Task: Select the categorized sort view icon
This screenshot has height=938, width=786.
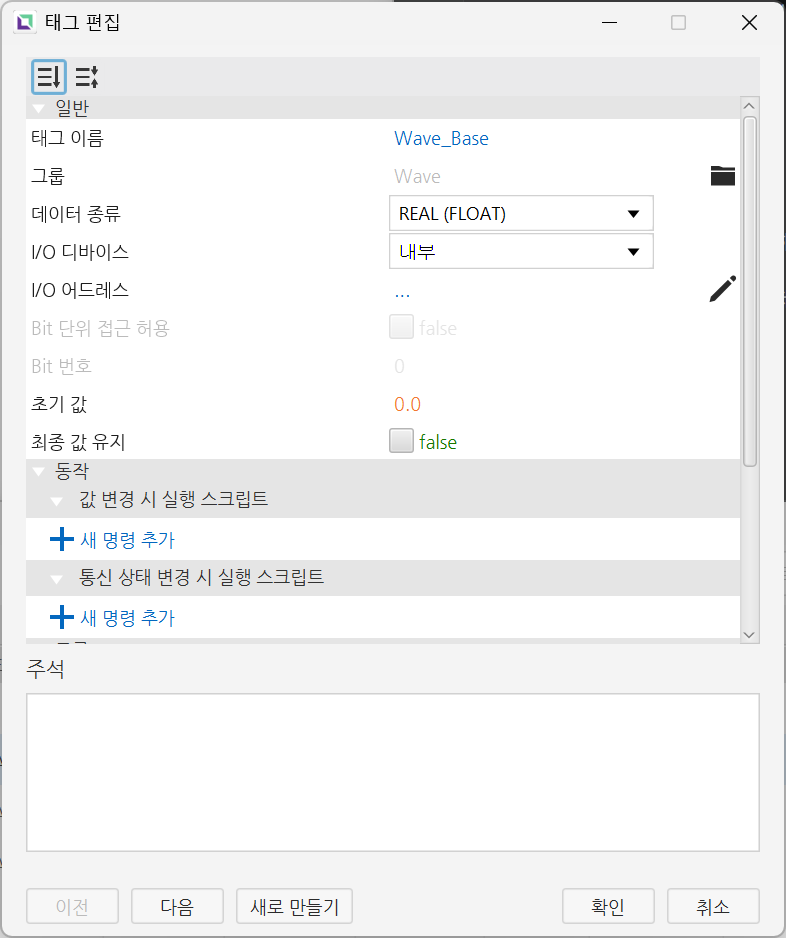Action: click(48, 77)
